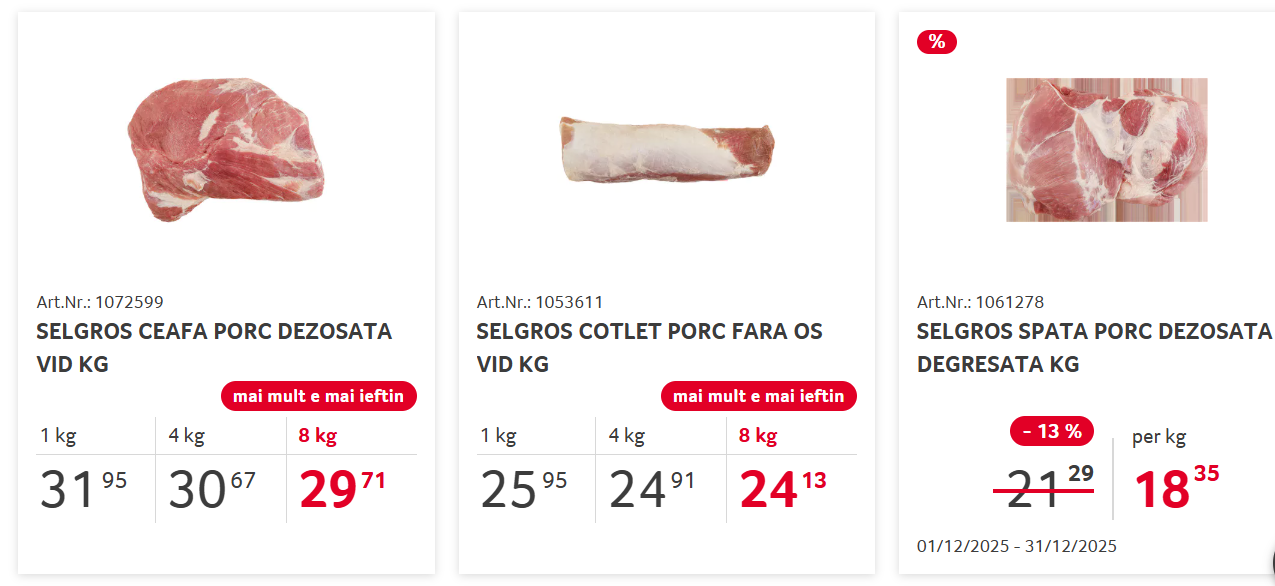Select the 4 kg price 24.91 tier
1275x586 pixels.
[661, 470]
